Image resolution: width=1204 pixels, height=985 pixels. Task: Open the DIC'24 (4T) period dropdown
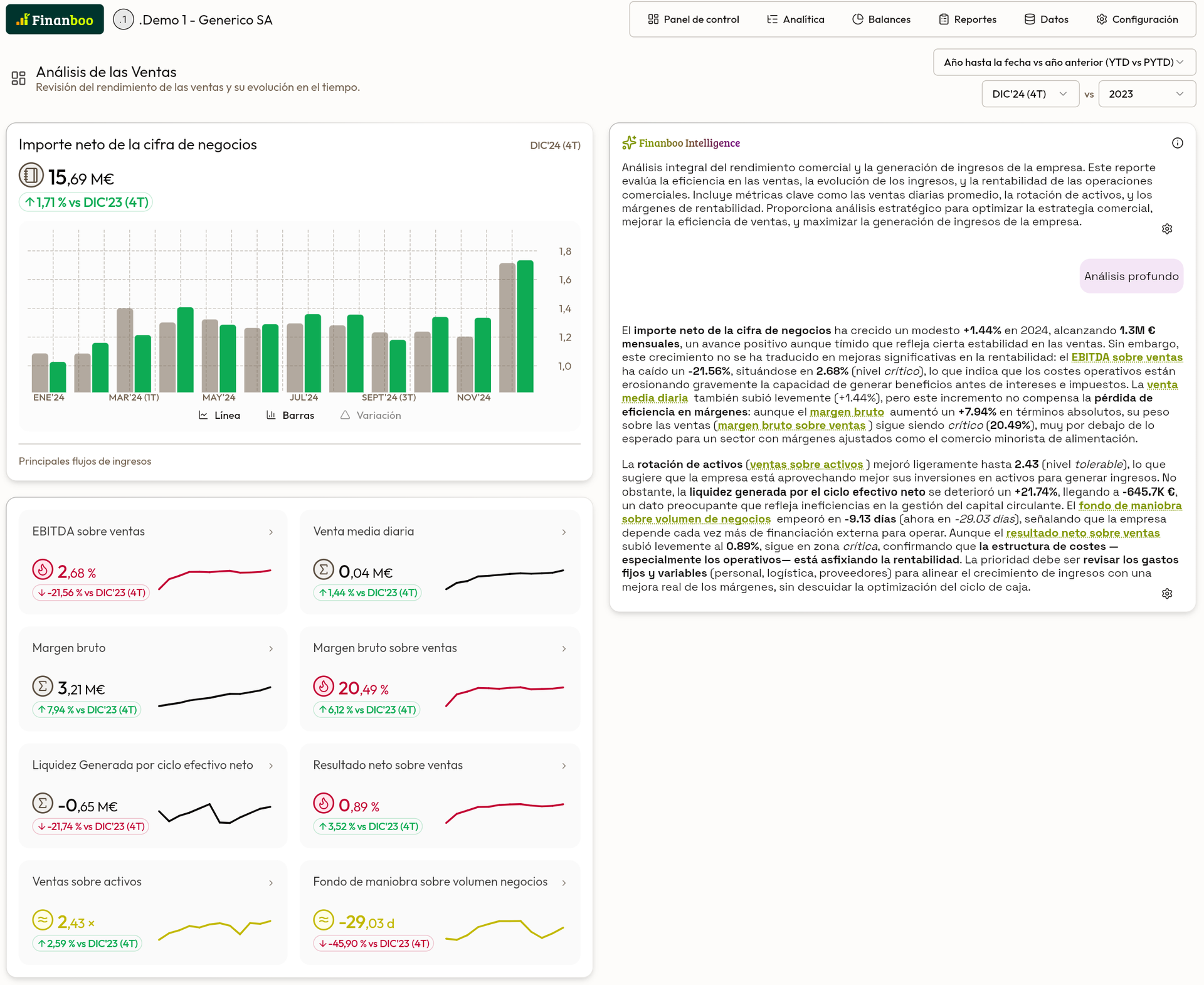tap(1029, 94)
